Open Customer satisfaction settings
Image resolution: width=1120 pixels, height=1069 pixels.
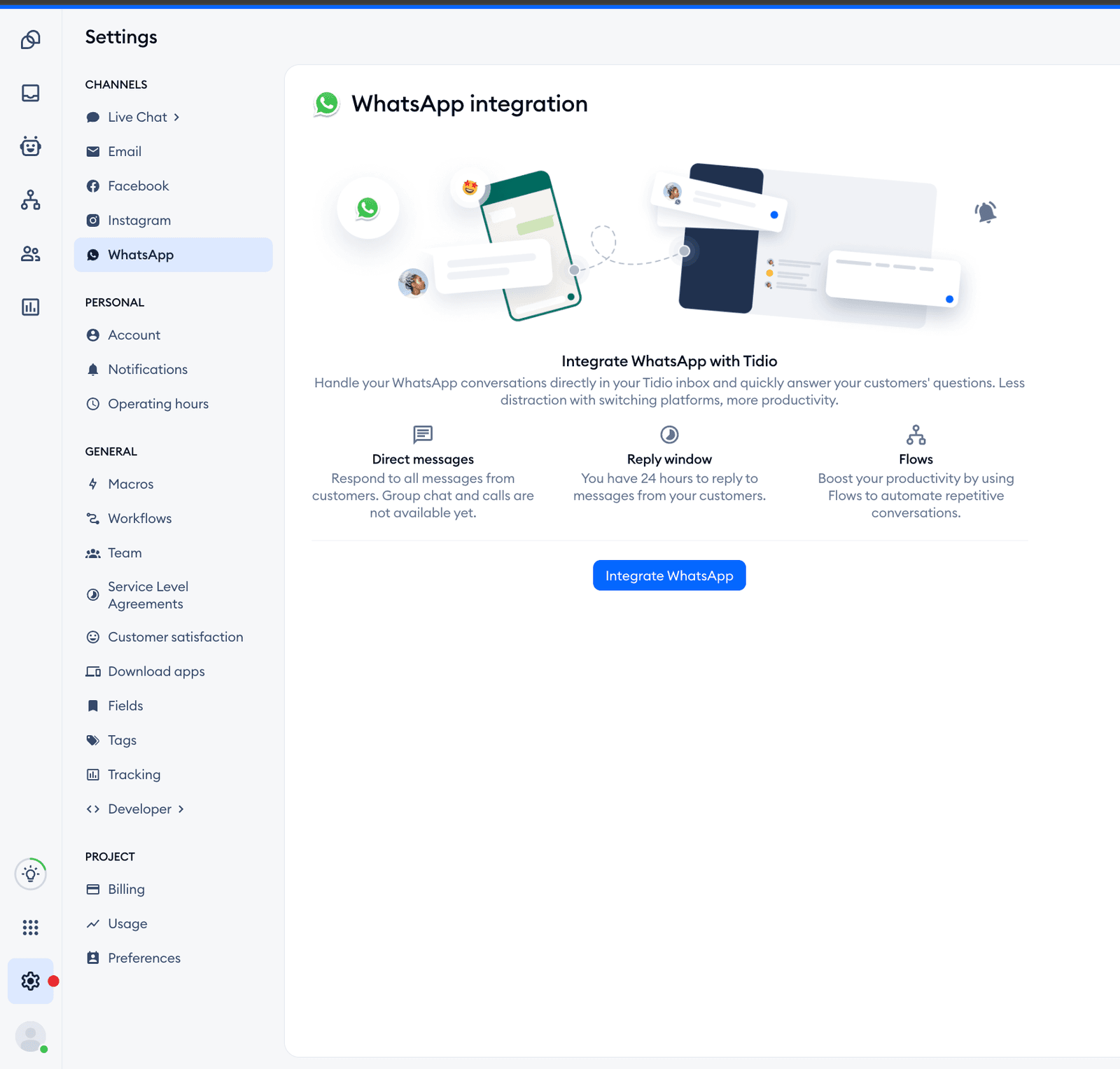click(175, 637)
